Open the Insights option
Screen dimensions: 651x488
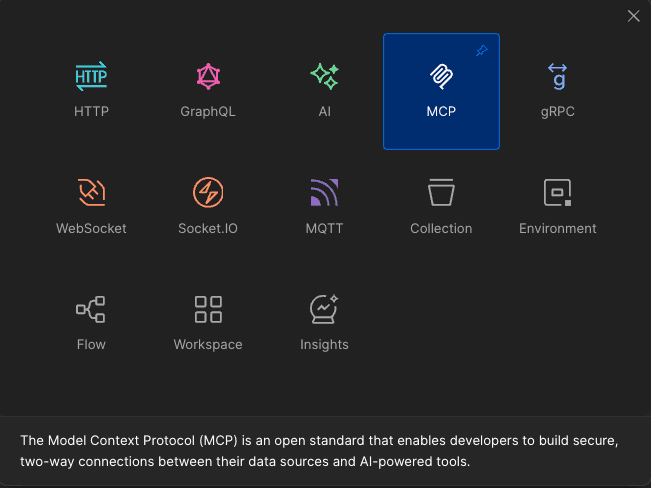point(325,309)
